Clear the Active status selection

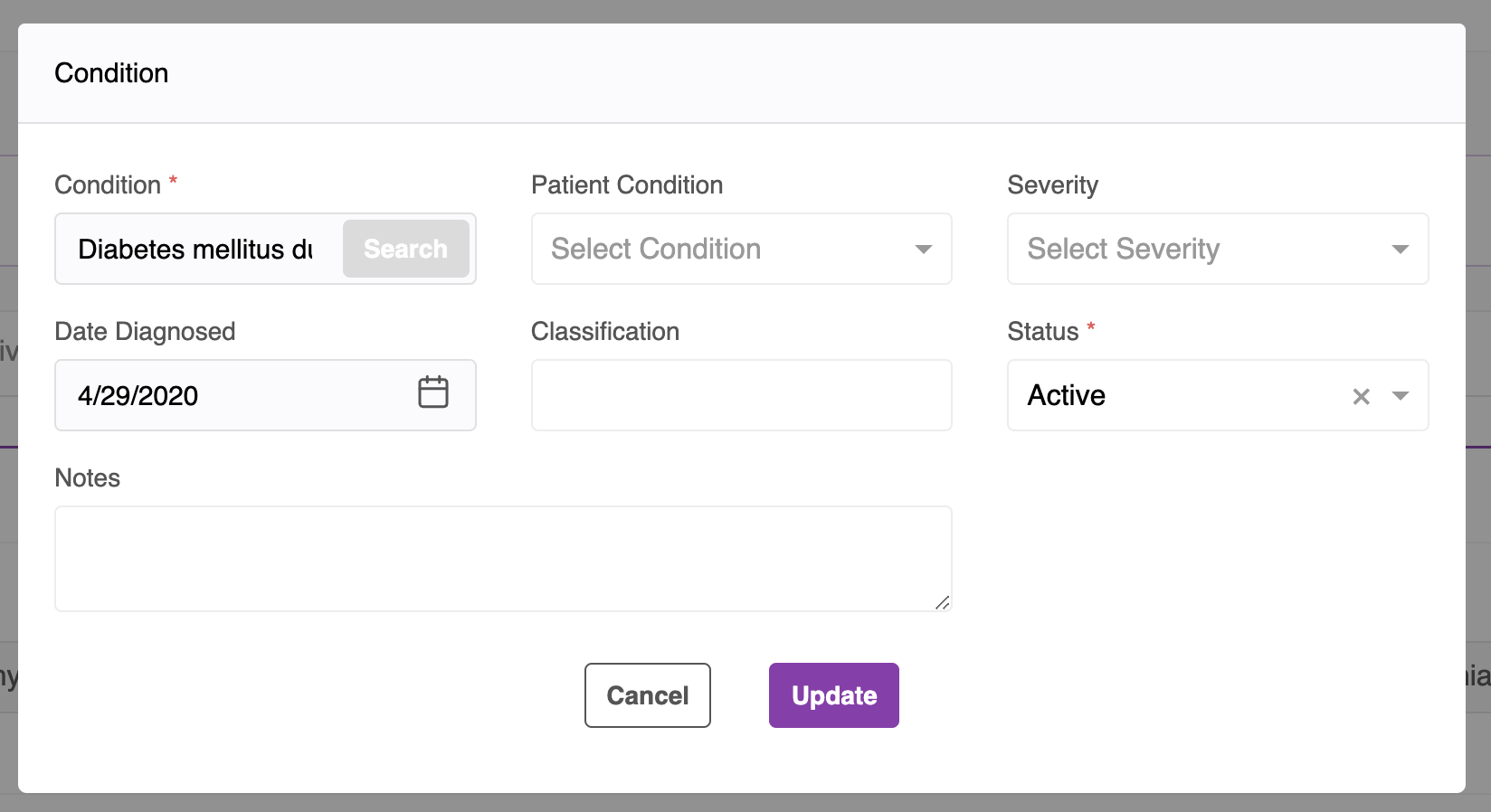[1361, 396]
